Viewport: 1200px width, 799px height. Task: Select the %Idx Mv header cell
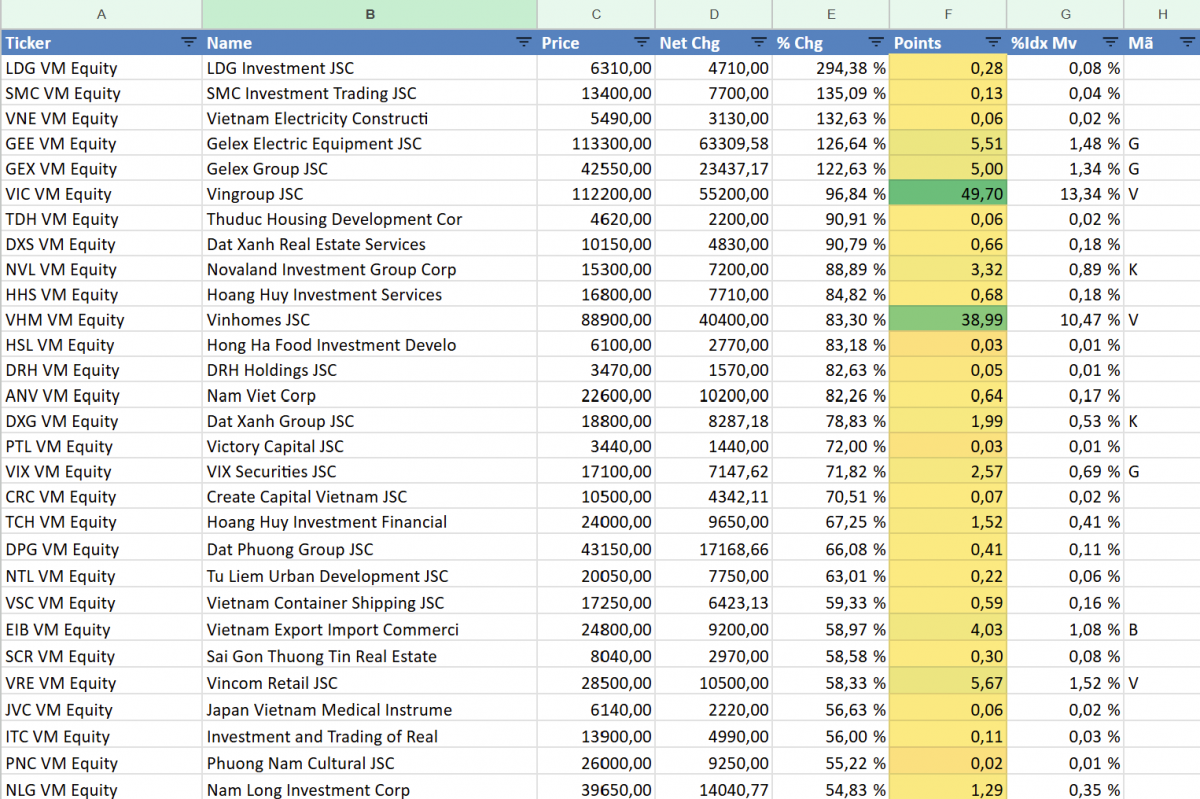pyautogui.click(x=1065, y=42)
